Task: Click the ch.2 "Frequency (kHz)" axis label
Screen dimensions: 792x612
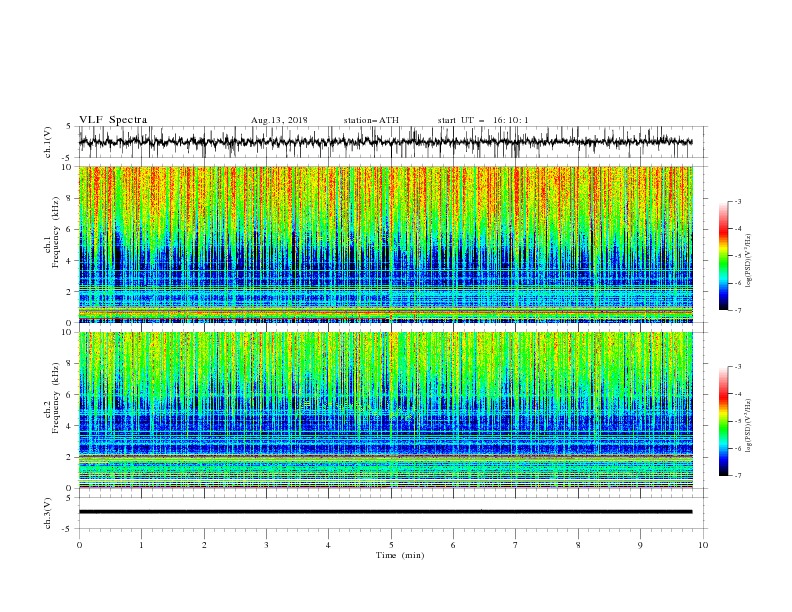Action: tap(56, 398)
